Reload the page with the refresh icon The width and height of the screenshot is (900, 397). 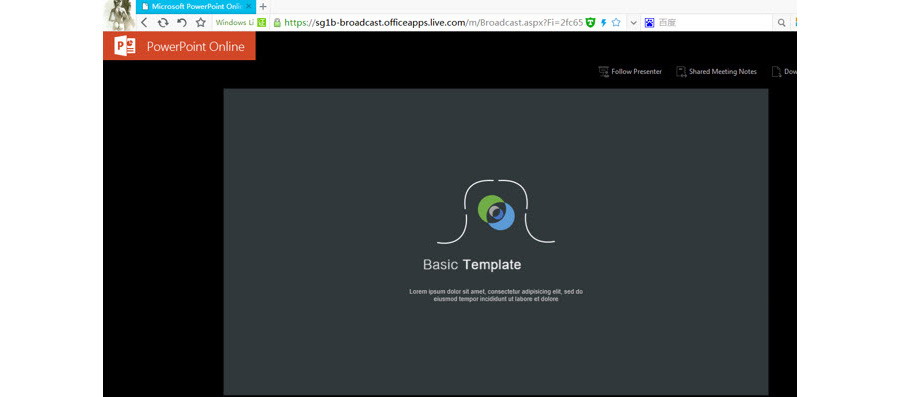[163, 22]
